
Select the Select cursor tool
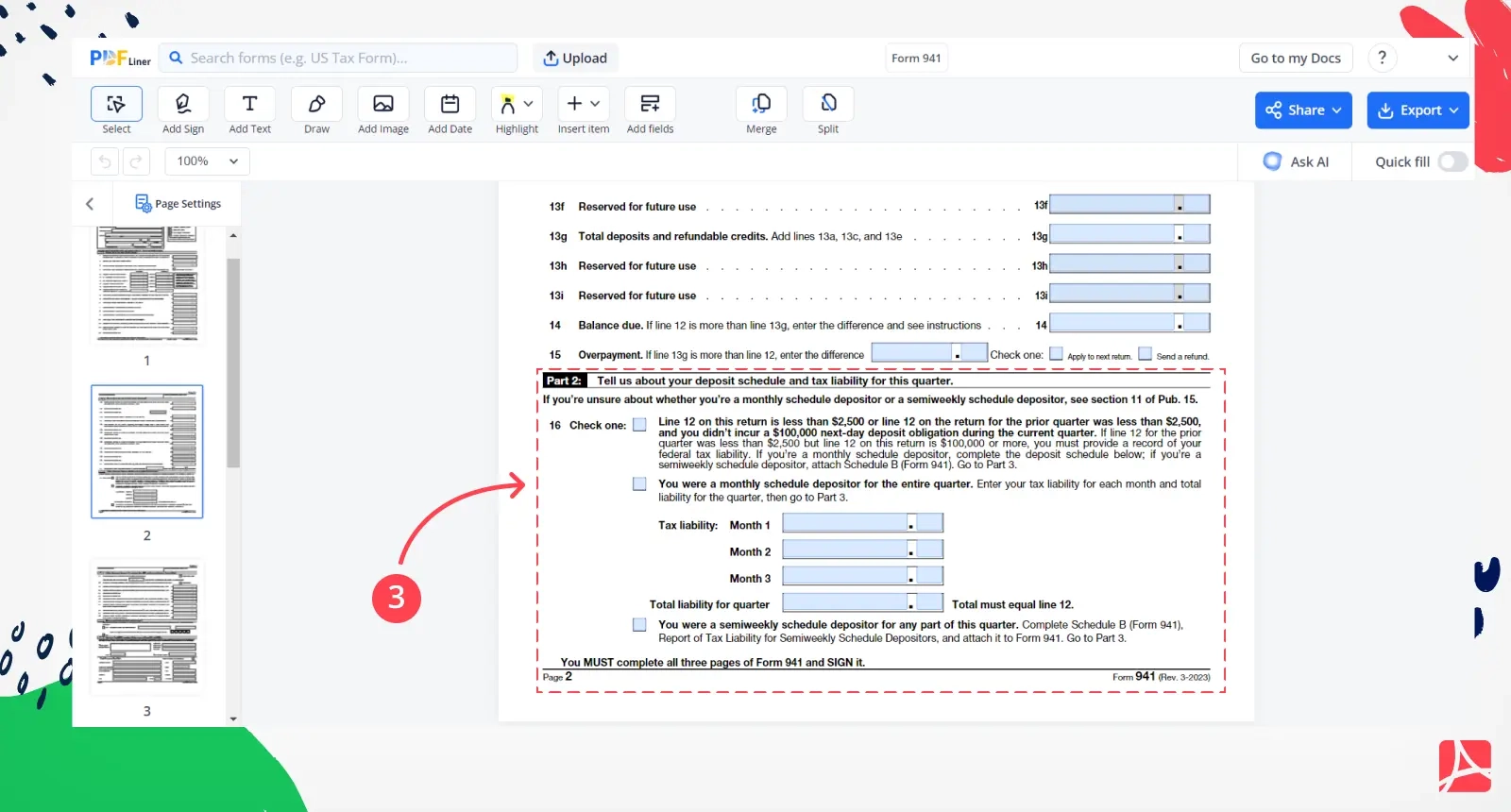116,104
